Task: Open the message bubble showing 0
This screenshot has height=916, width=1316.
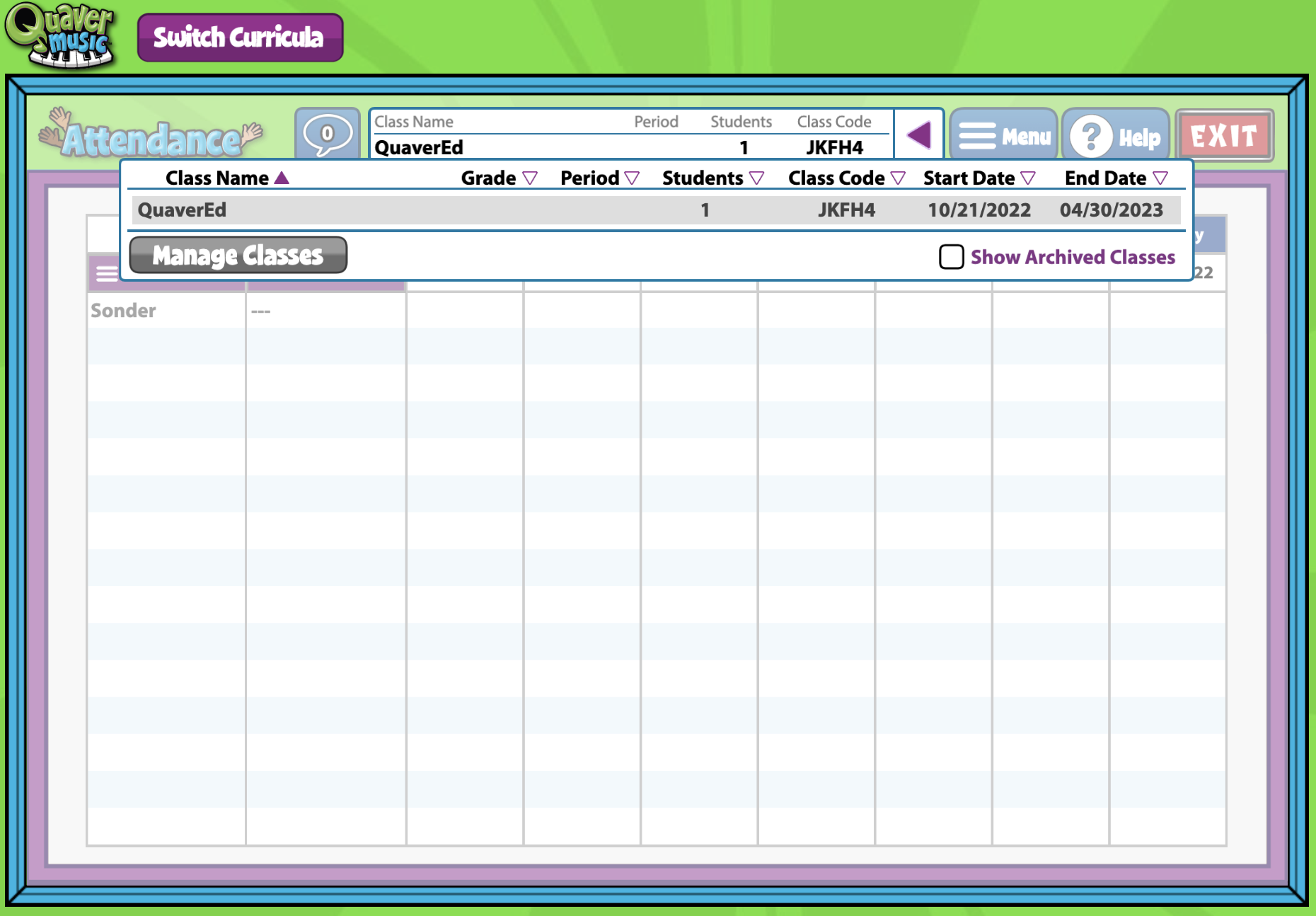Action: [327, 134]
